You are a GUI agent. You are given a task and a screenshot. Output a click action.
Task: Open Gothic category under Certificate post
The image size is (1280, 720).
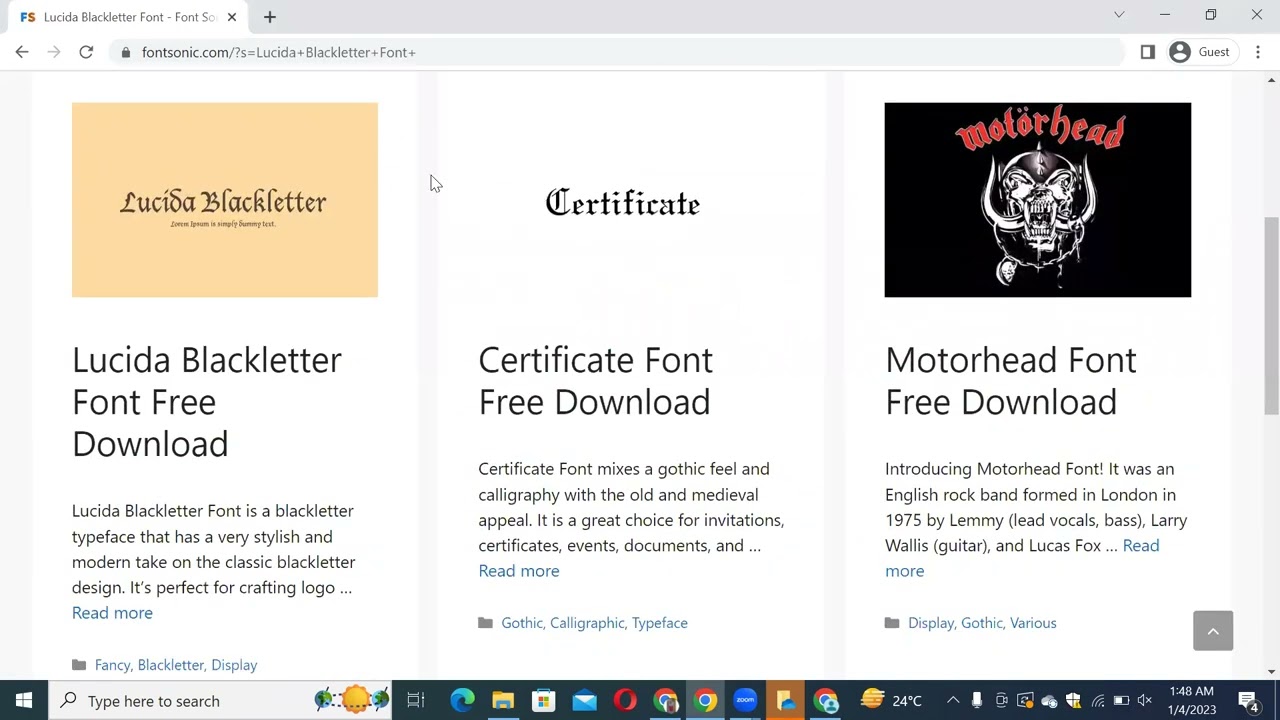pyautogui.click(x=522, y=623)
